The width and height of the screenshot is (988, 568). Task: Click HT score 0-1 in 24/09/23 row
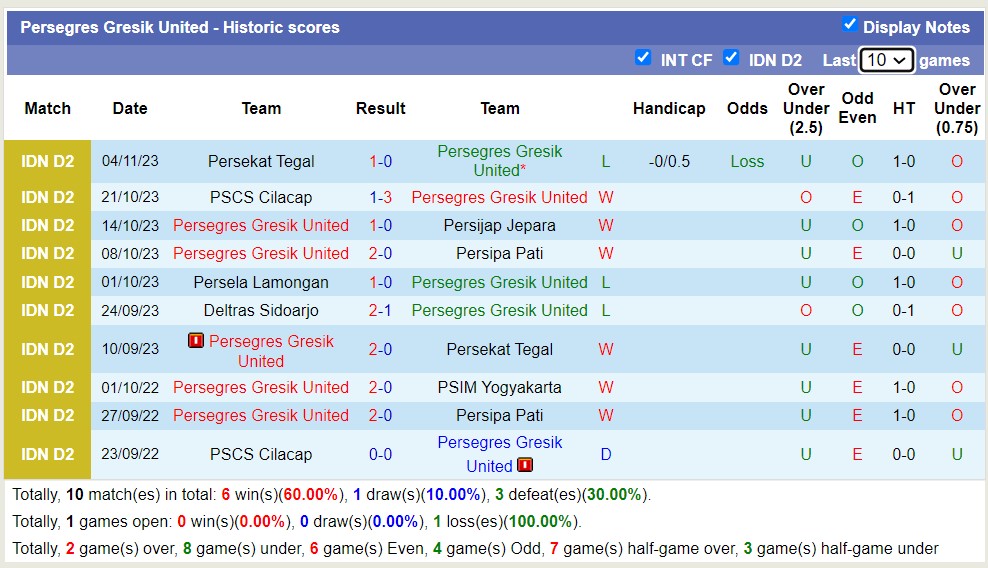[904, 310]
